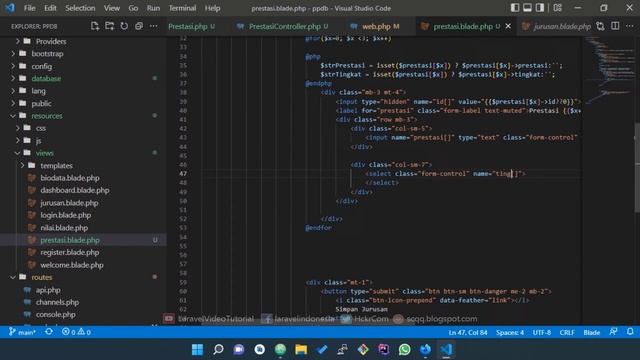Open the feedback icon in status bar
The height and width of the screenshot is (360, 640).
pyautogui.click(x=613, y=332)
